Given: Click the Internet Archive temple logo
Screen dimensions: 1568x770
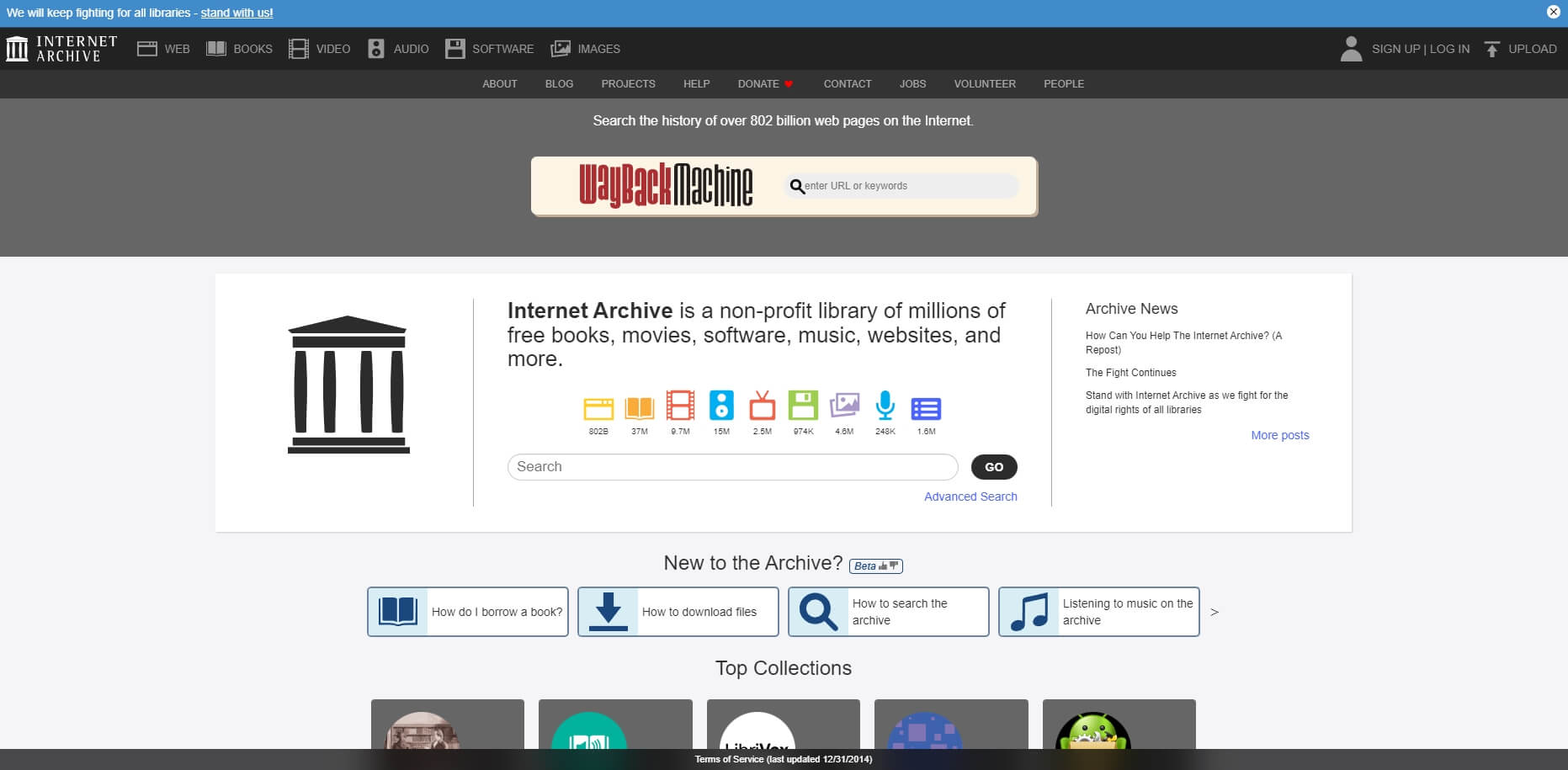Looking at the screenshot, I should pyautogui.click(x=19, y=48).
